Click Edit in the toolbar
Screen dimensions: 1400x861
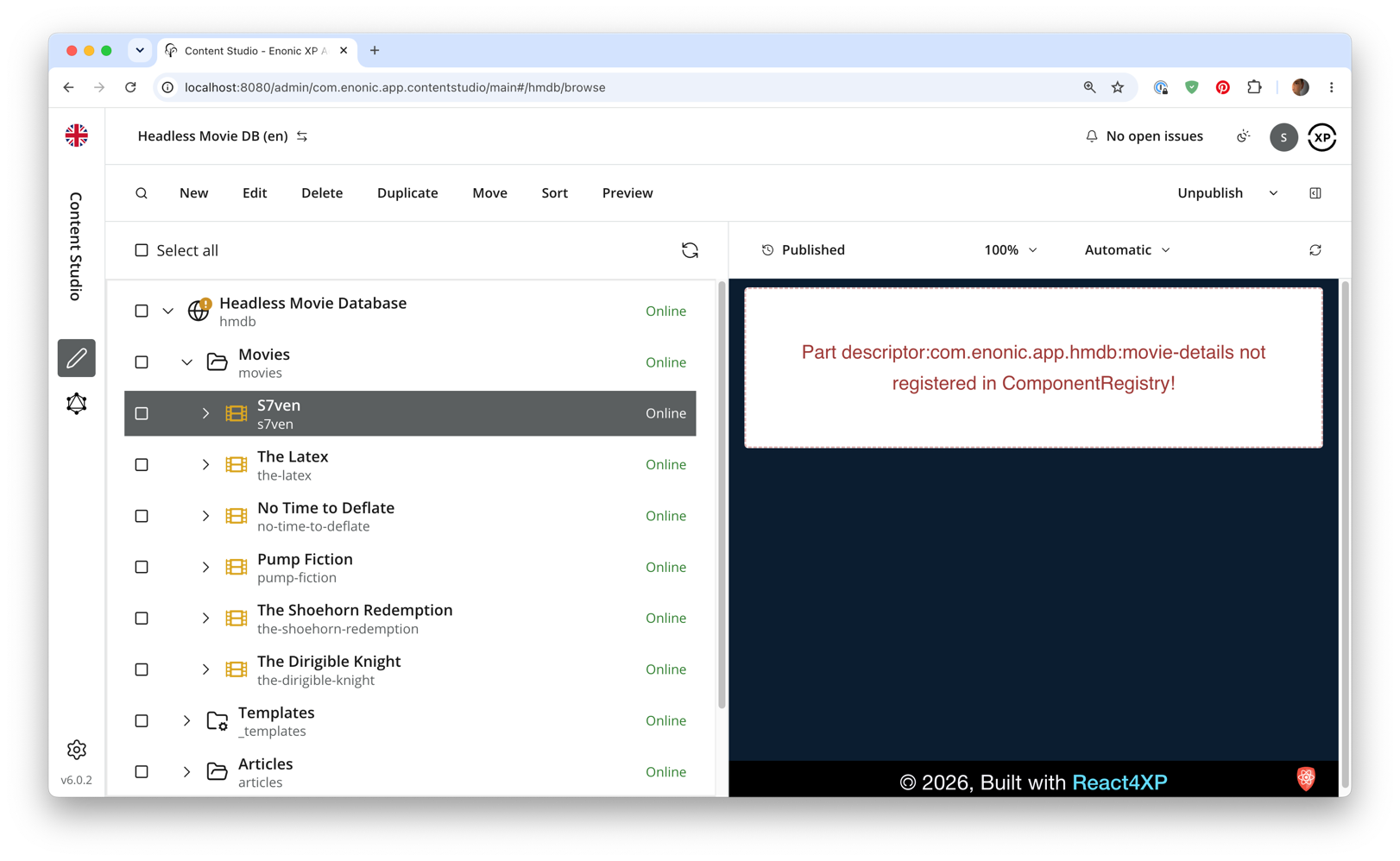(255, 193)
